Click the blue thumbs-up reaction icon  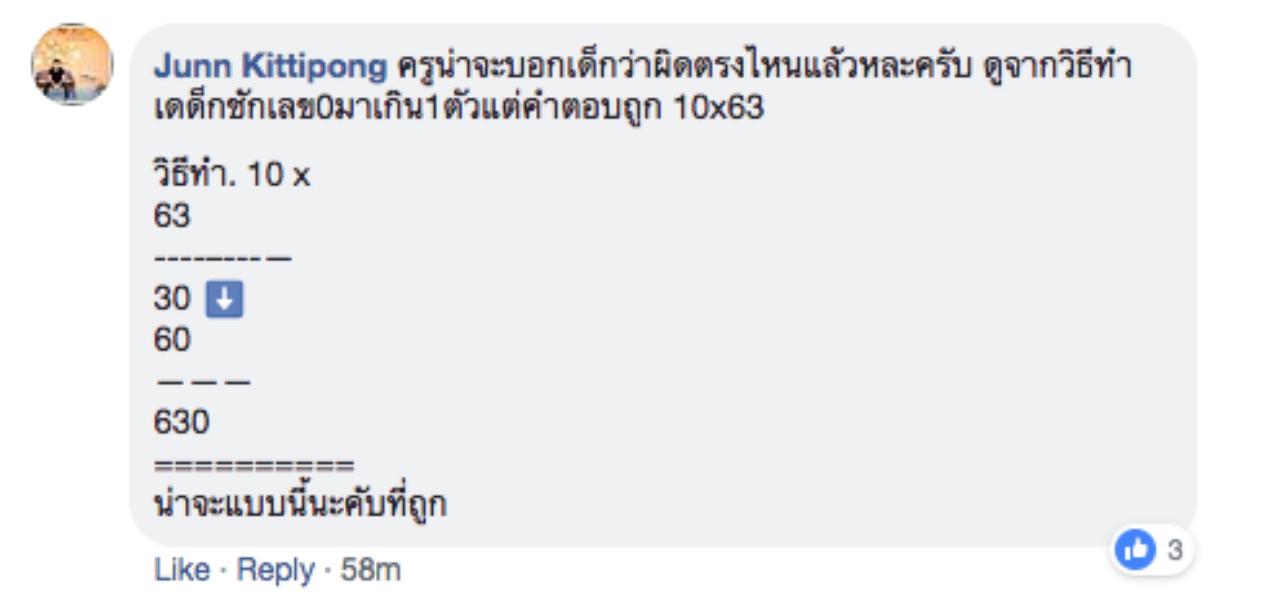pos(1133,550)
